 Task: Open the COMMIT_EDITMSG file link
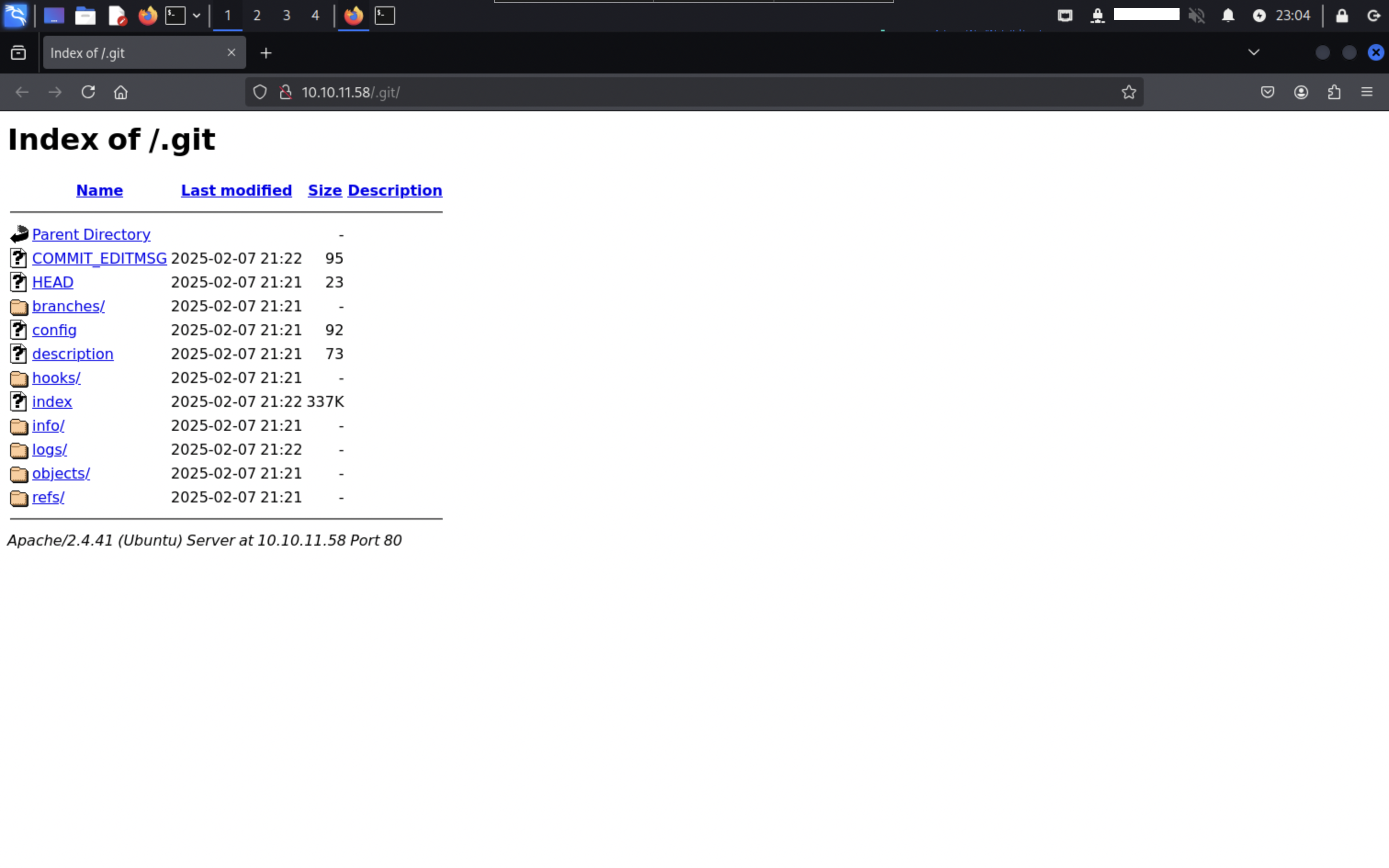tap(99, 258)
